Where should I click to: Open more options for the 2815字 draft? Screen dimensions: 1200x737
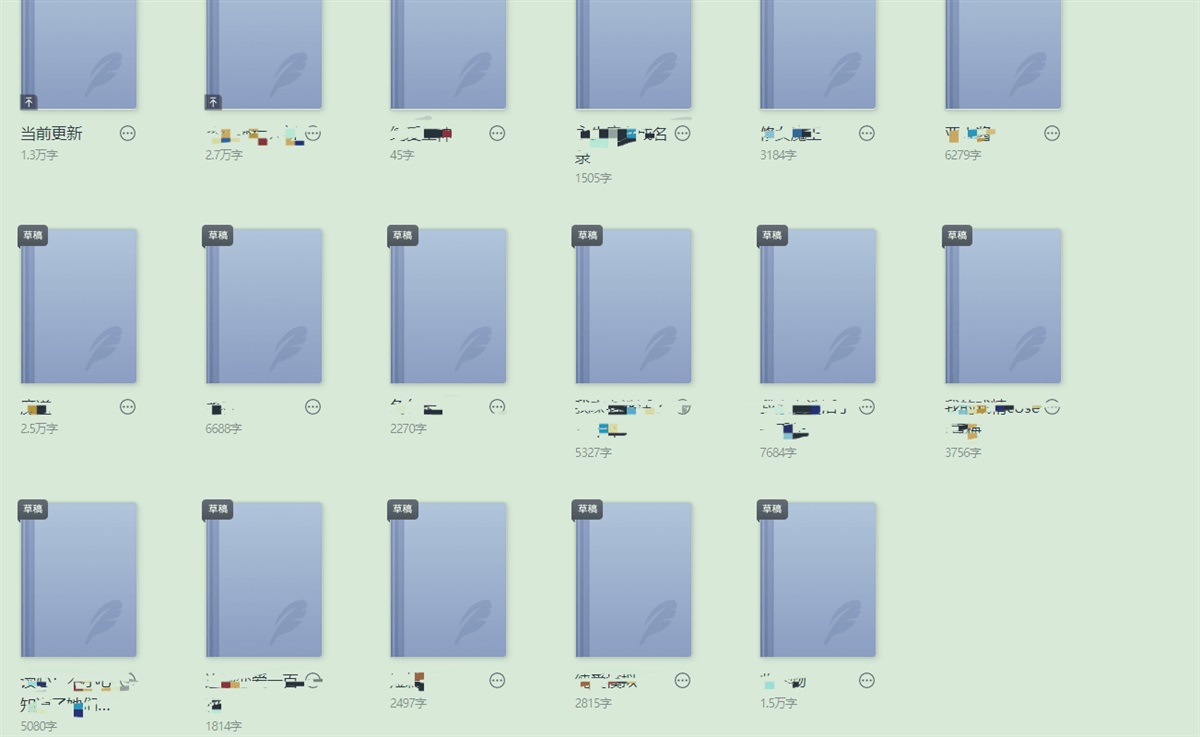coord(682,680)
